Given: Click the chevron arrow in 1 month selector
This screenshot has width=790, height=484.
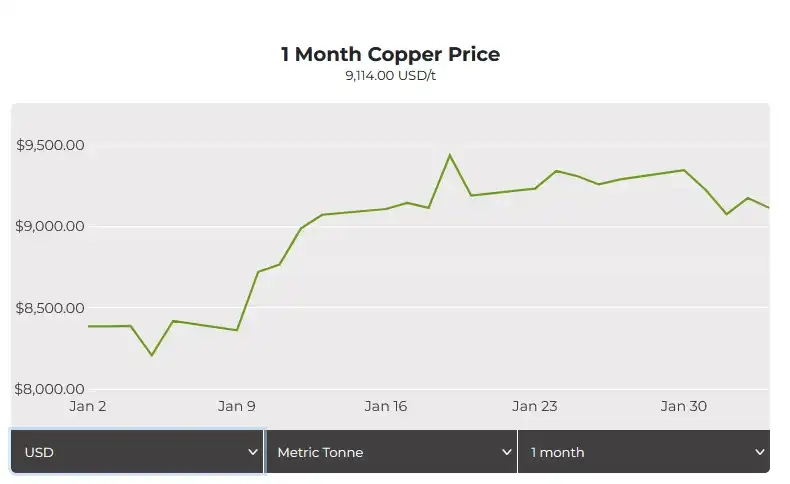Looking at the screenshot, I should click(x=760, y=452).
